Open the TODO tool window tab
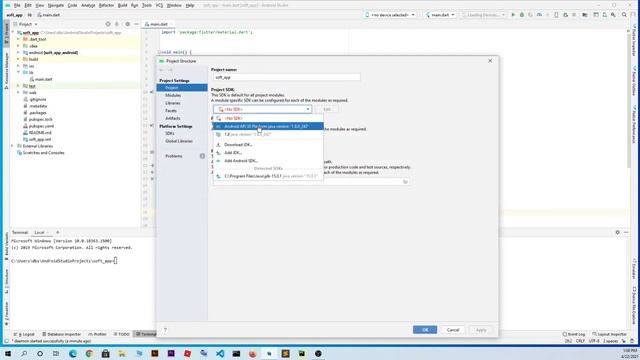 (121, 334)
